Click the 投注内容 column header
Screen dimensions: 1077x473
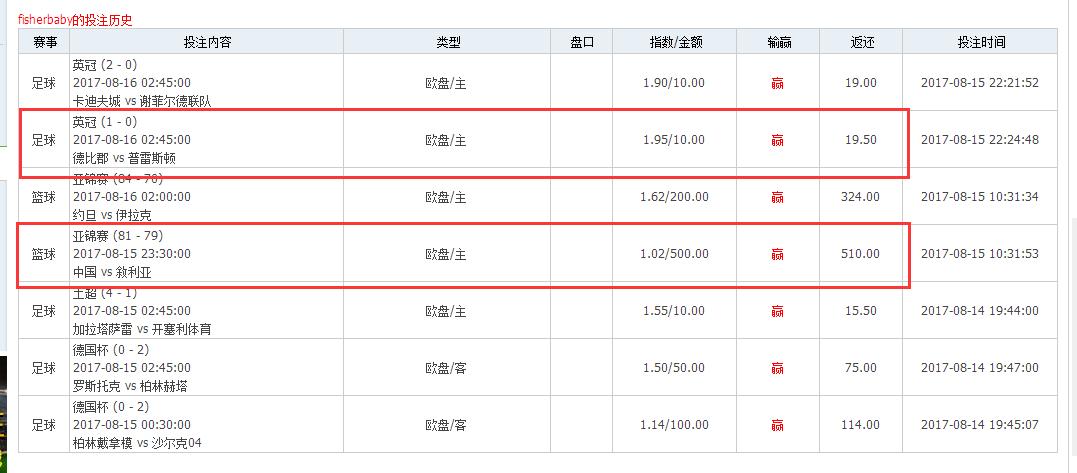(207, 42)
